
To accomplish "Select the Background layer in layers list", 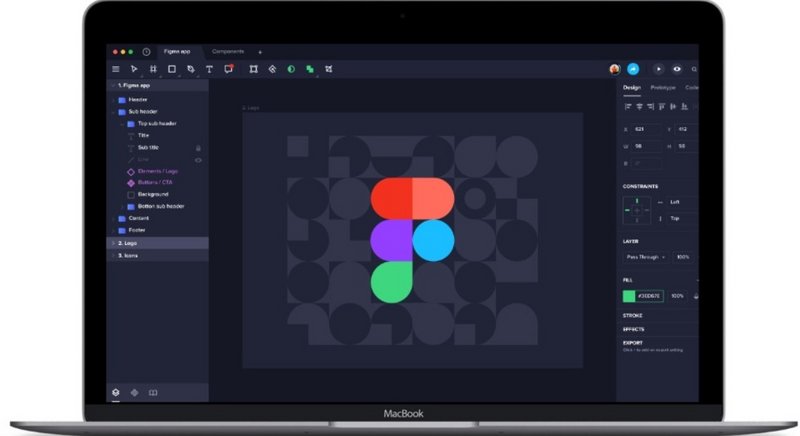I will (152, 194).
